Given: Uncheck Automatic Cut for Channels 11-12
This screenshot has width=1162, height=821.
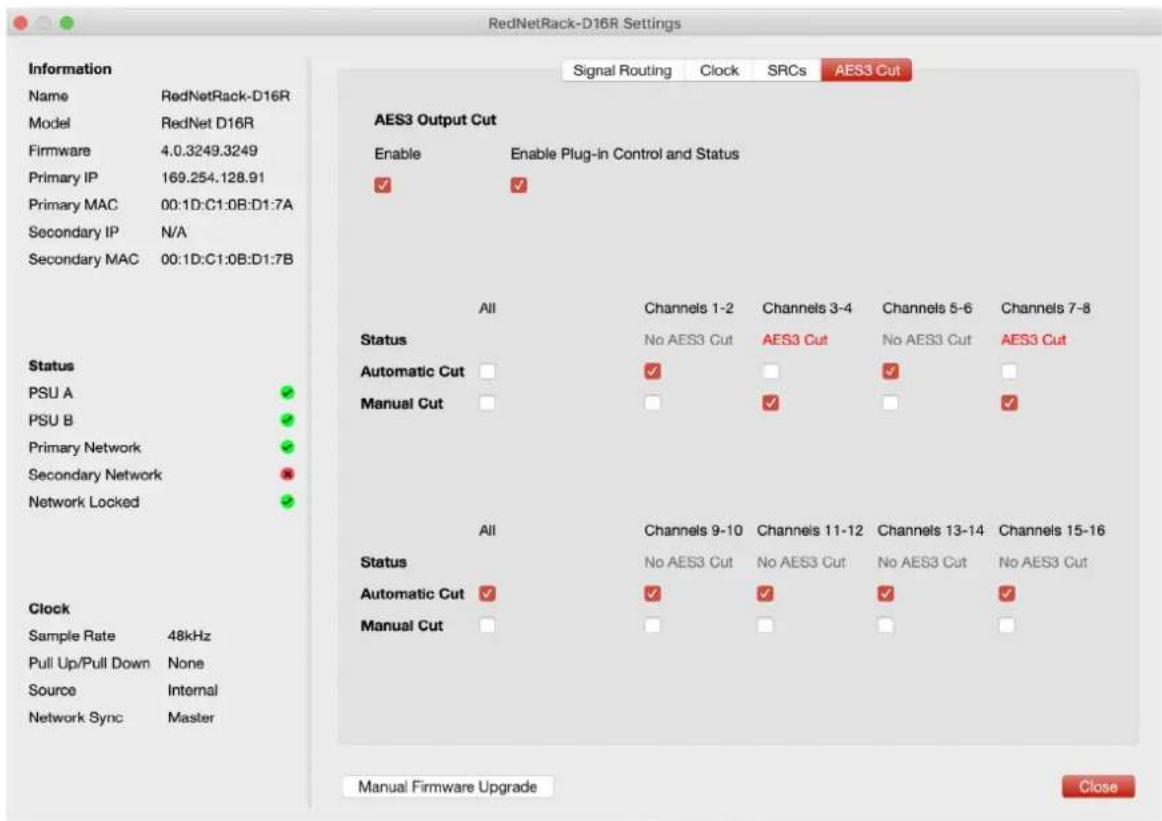Looking at the screenshot, I should tap(765, 594).
